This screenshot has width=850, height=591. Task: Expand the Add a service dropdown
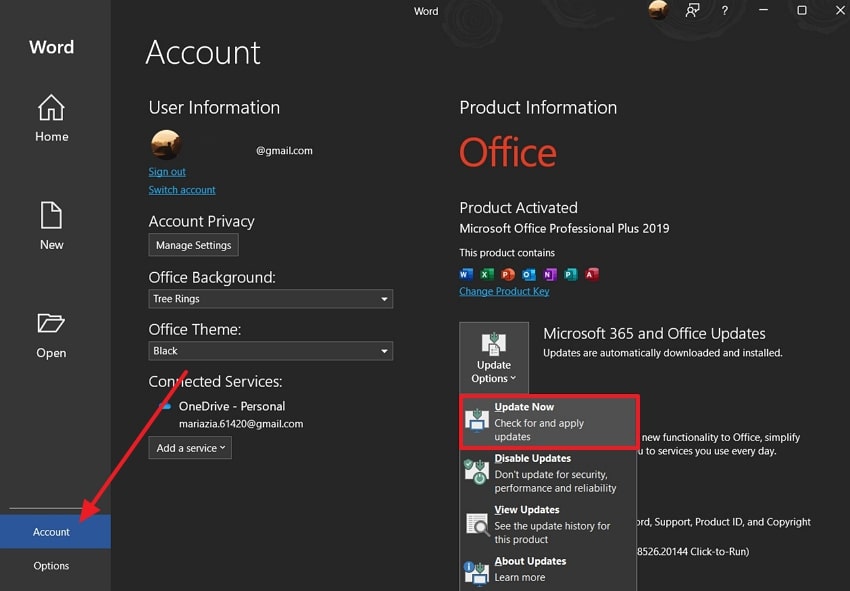191,448
